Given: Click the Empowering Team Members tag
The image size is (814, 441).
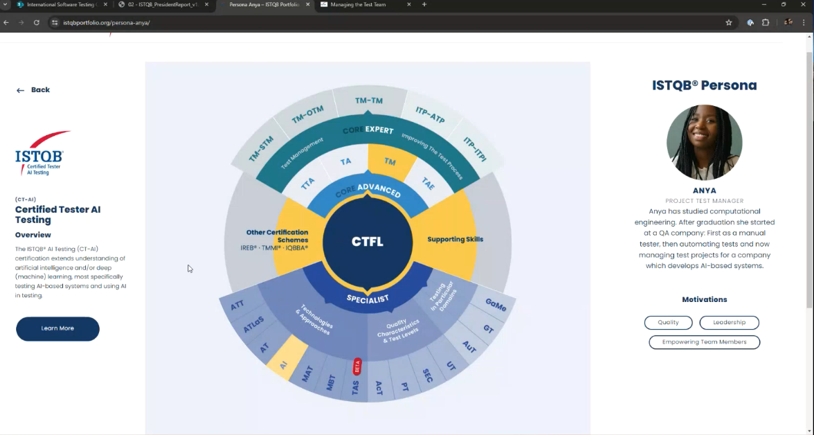Looking at the screenshot, I should tap(704, 342).
